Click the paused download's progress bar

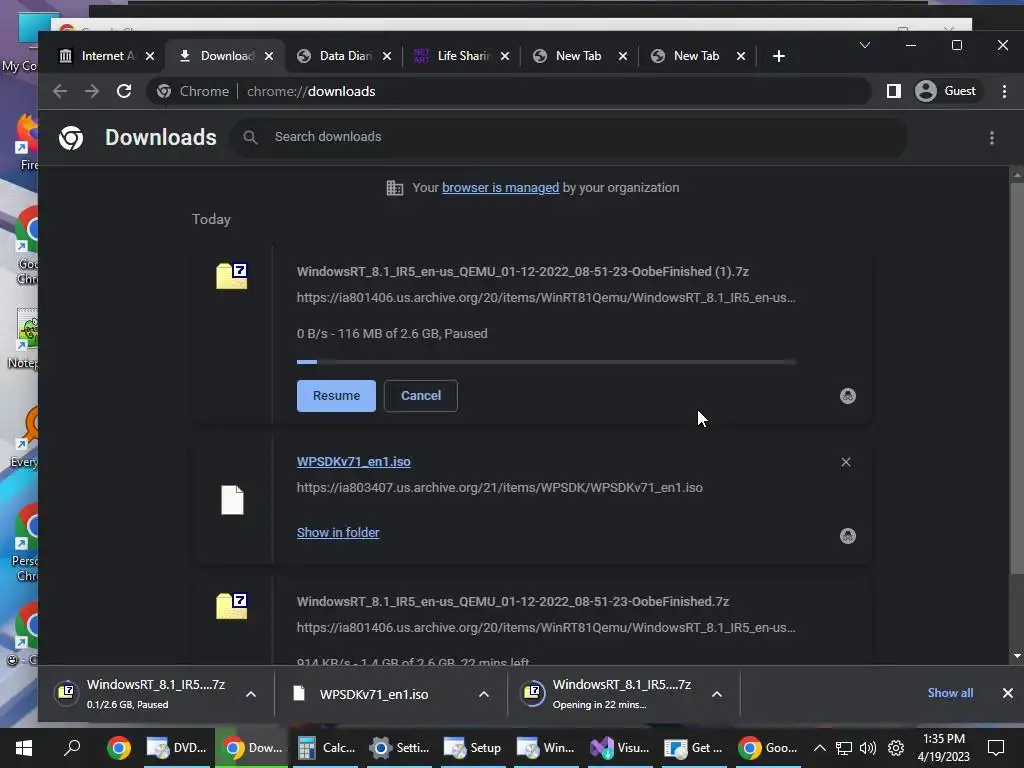tap(546, 362)
